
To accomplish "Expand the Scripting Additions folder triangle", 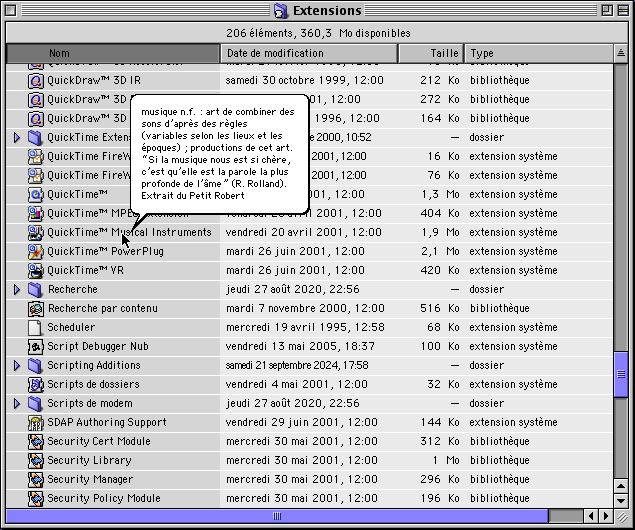I will [17, 366].
